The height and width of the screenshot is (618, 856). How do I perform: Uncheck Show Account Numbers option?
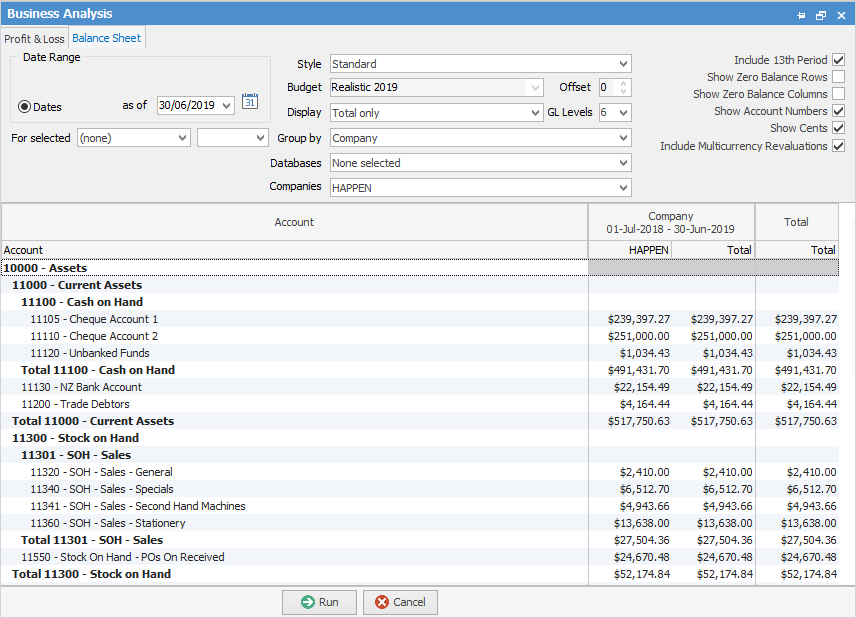[x=838, y=111]
